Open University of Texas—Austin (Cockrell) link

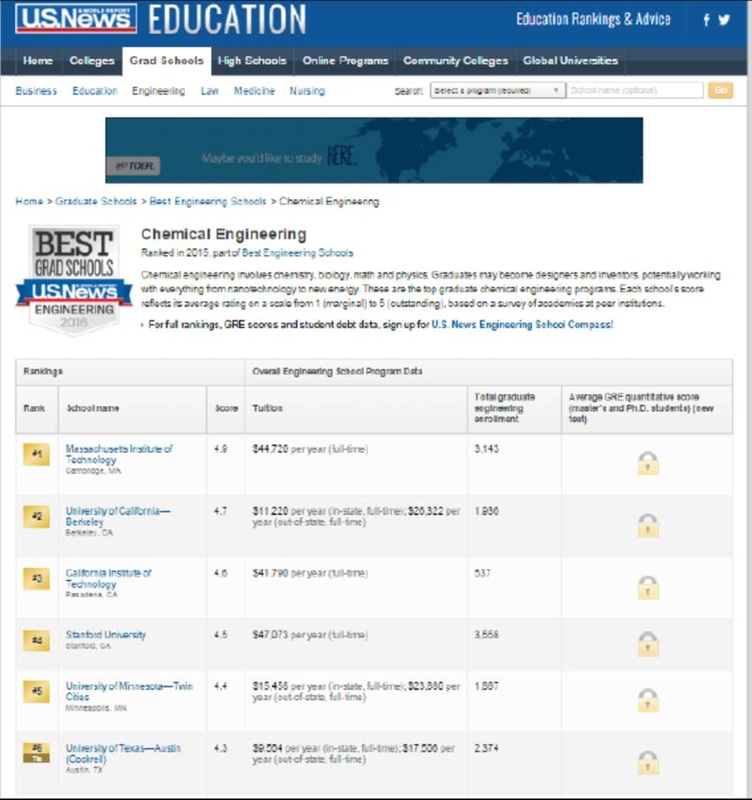pos(123,754)
